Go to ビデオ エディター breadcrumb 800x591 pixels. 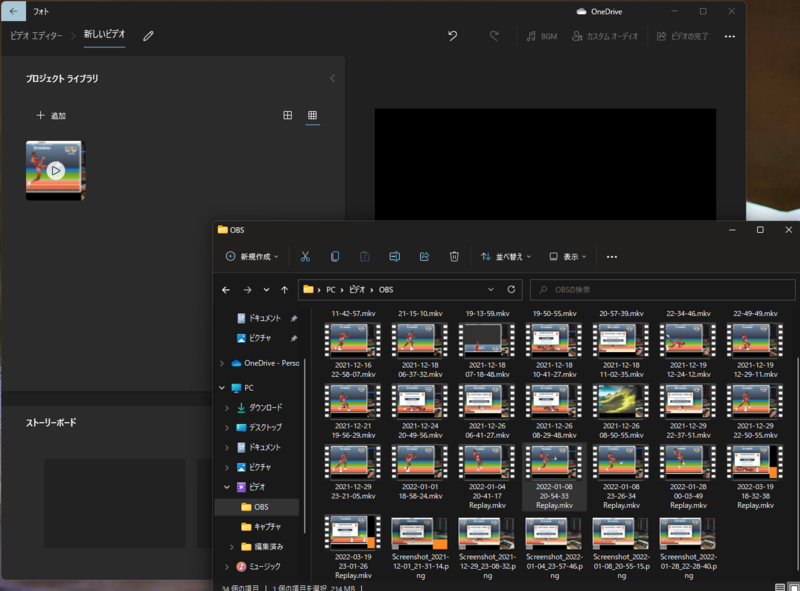(36, 36)
